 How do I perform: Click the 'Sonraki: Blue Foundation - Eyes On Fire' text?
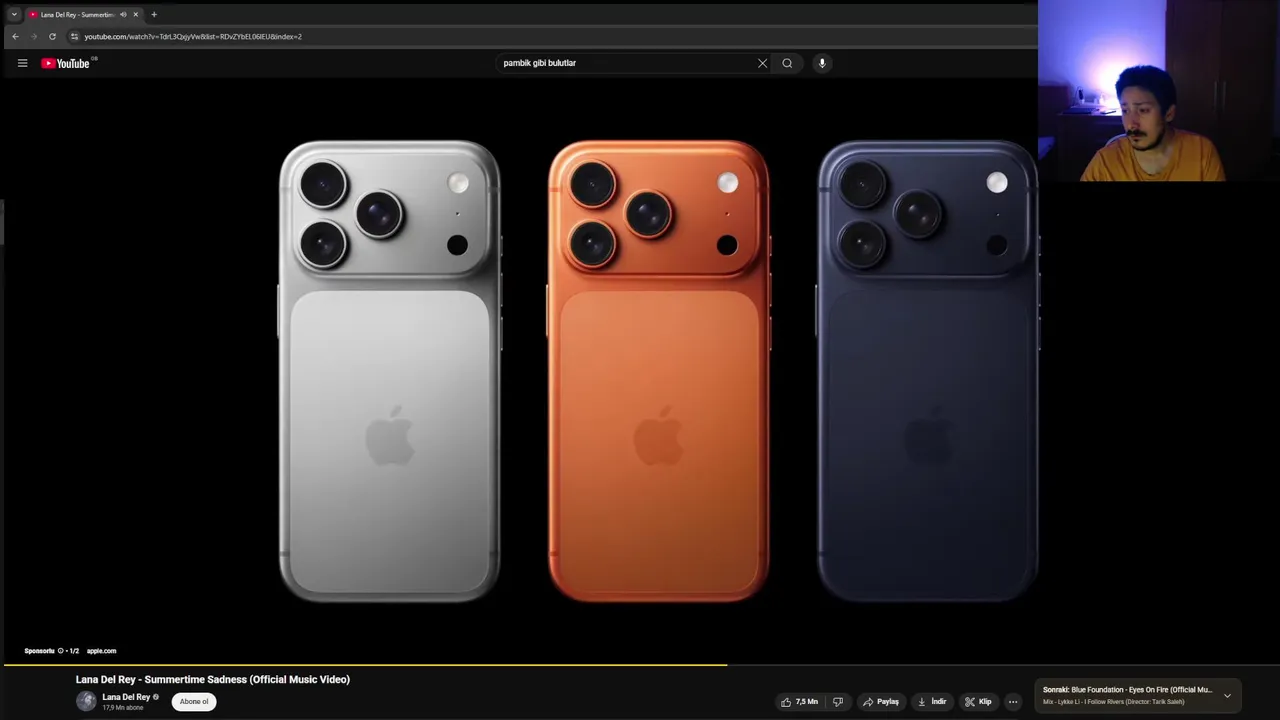point(1127,690)
